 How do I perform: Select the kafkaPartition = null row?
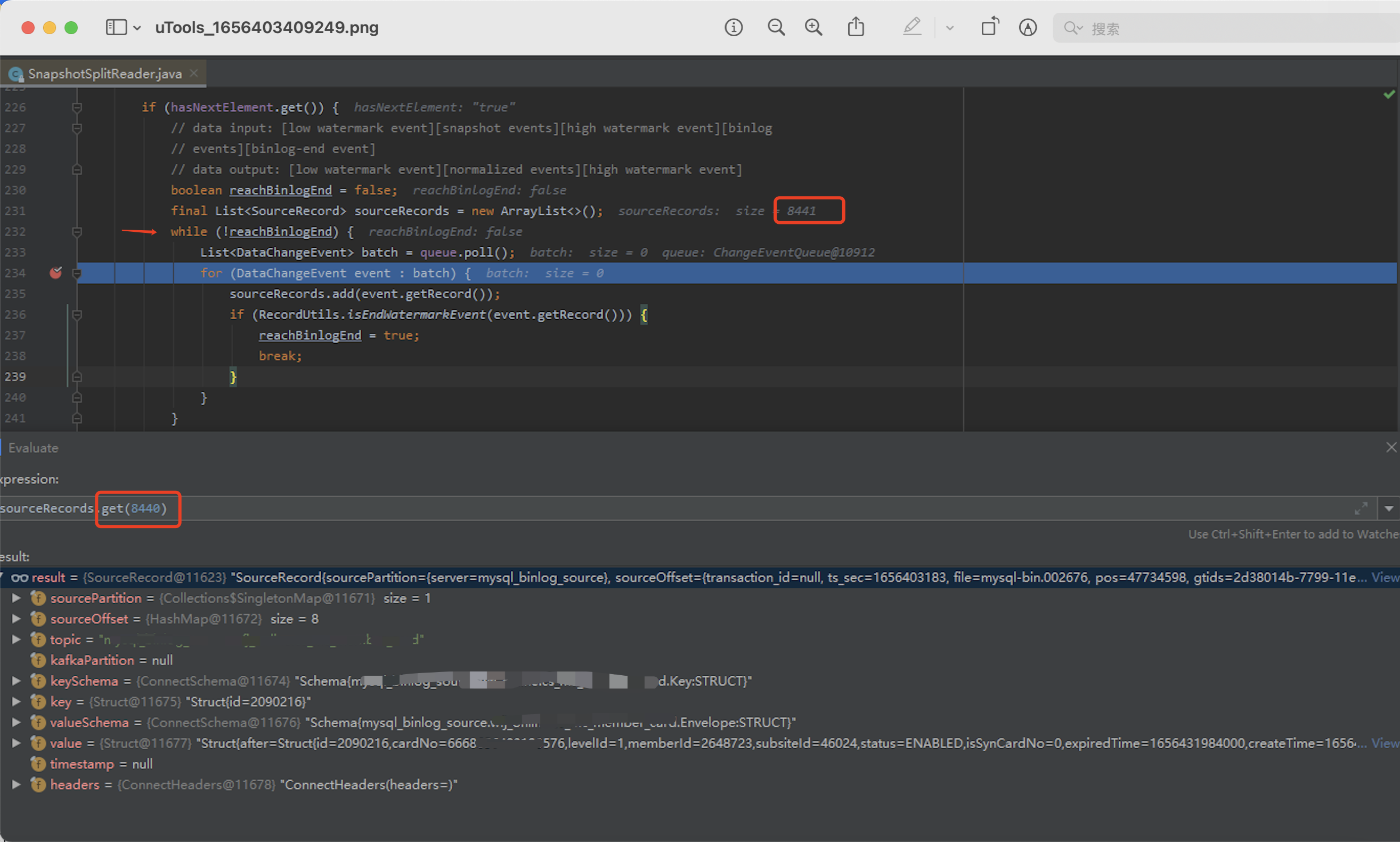[699, 660]
